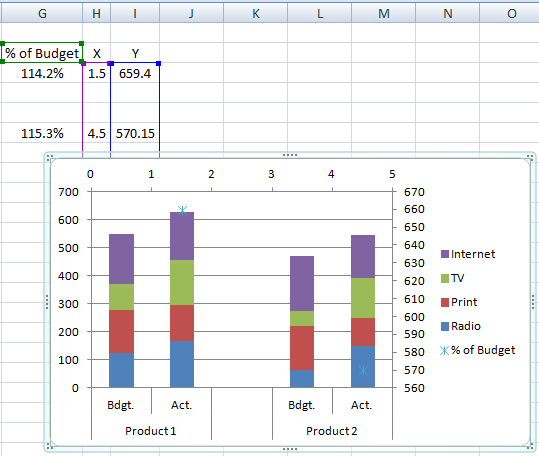Select cell with Y value 659.4

coord(135,73)
